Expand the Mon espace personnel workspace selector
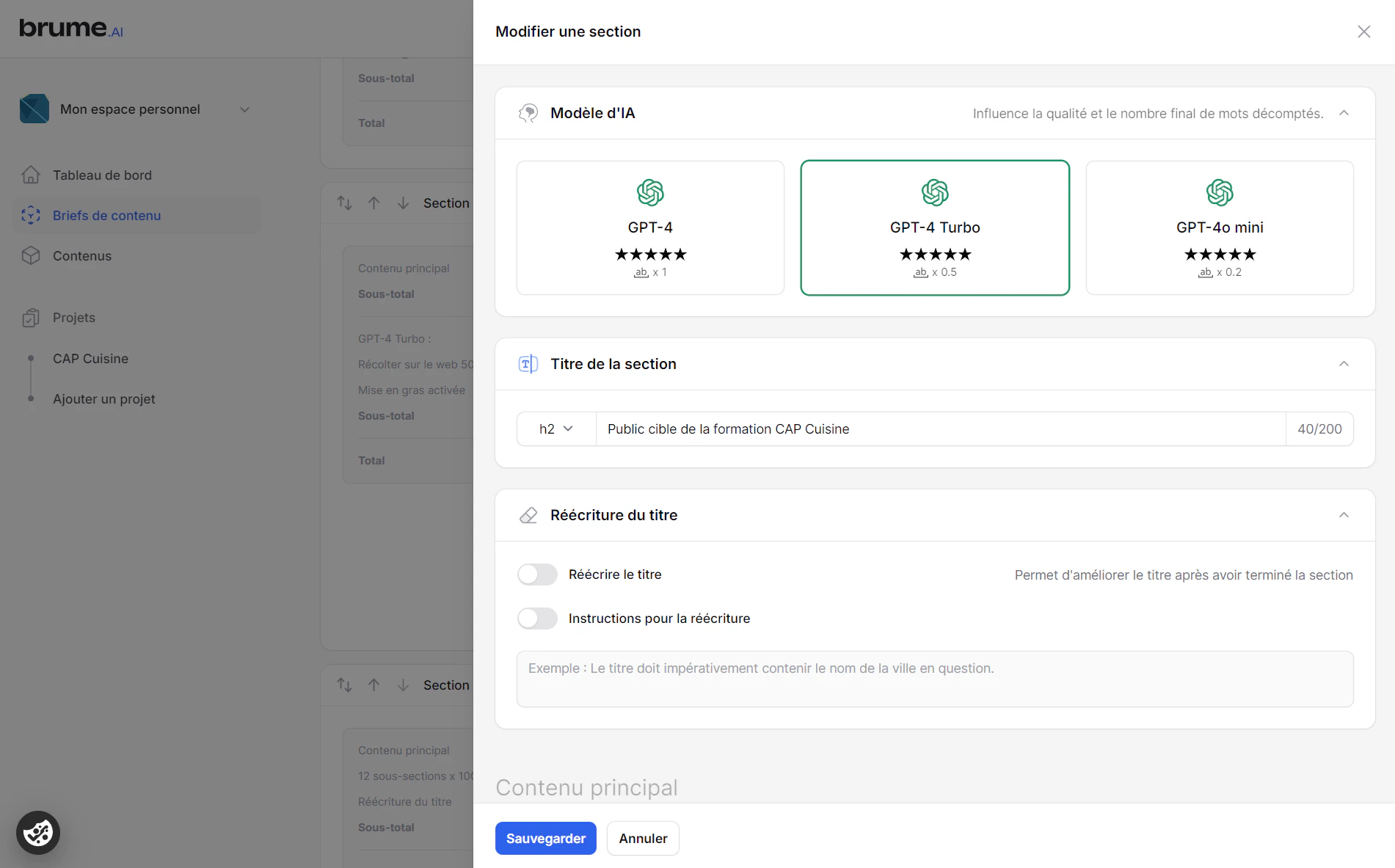 point(245,109)
